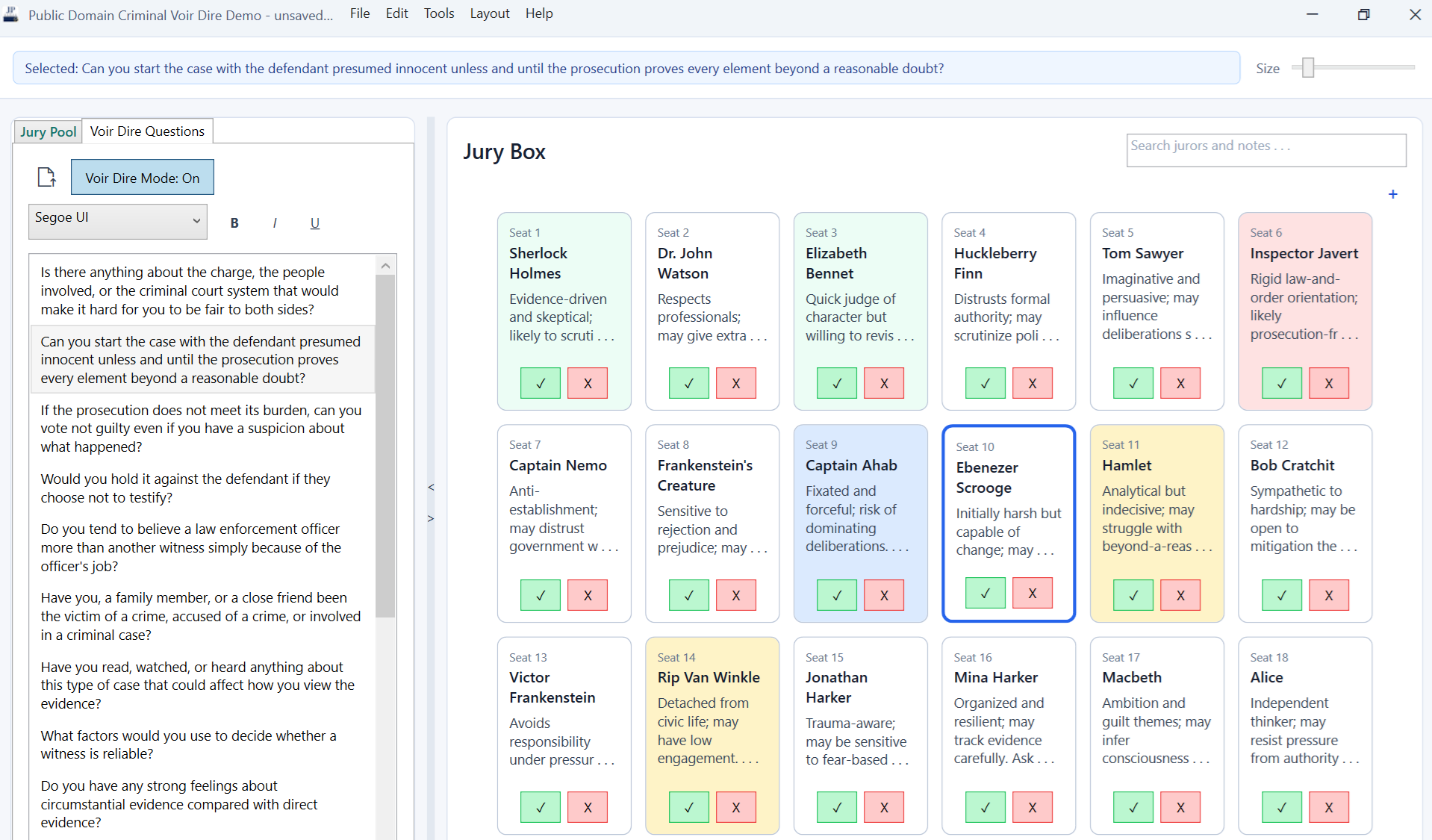Click the Size slider thumb
Screen dimensions: 1432x840
point(1308,67)
